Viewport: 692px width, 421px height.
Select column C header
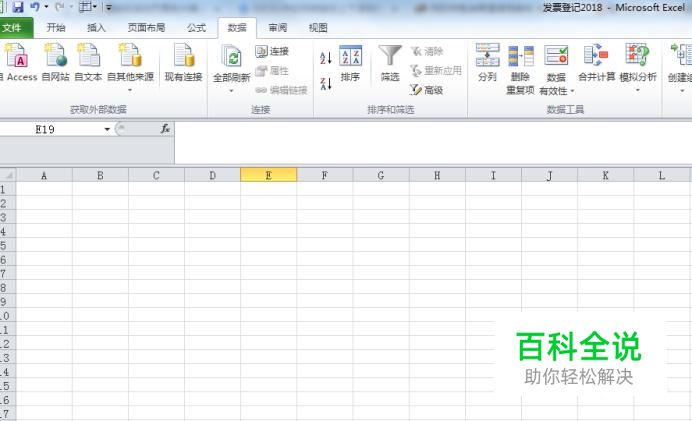click(156, 175)
